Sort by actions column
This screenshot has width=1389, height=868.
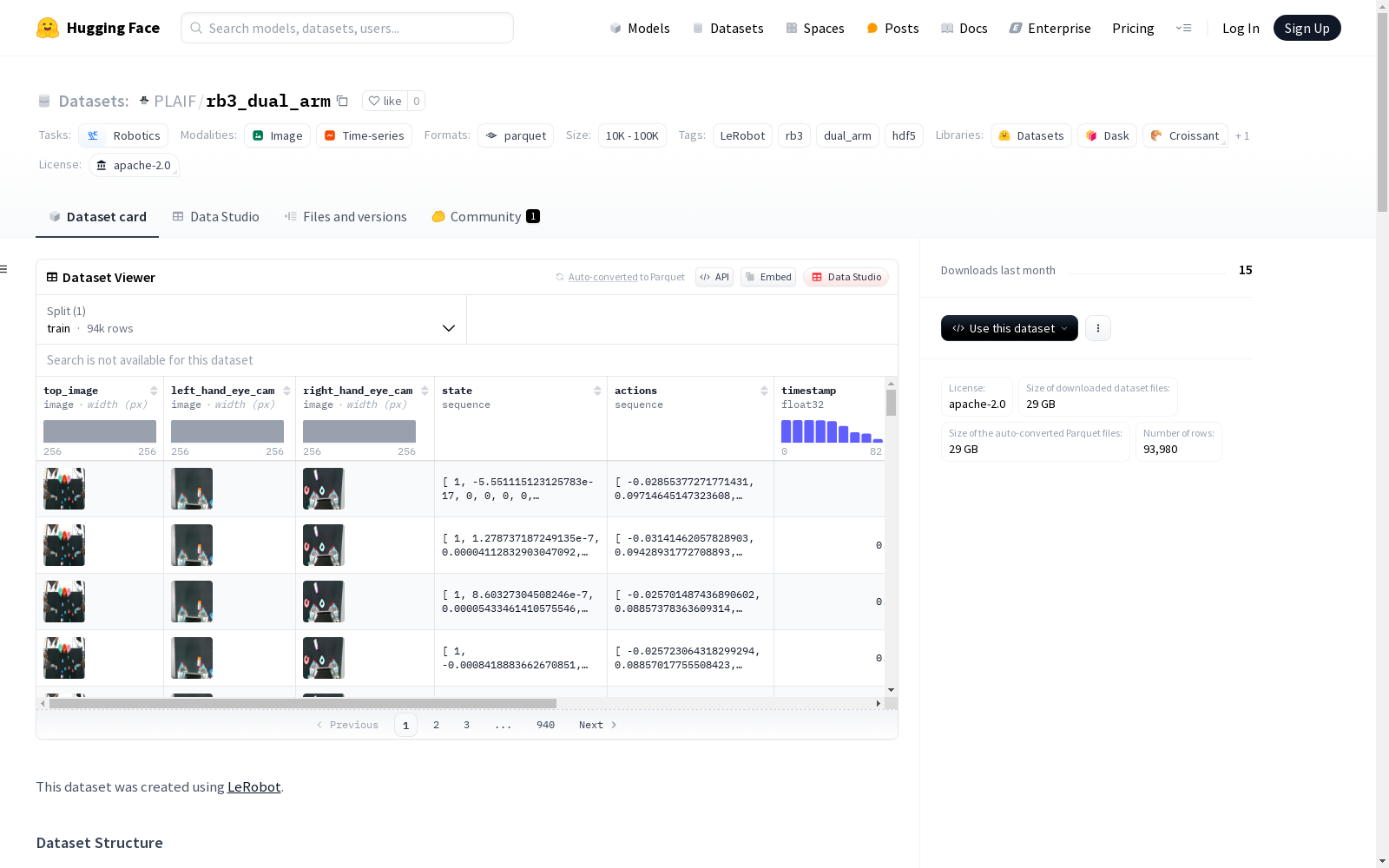point(764,391)
